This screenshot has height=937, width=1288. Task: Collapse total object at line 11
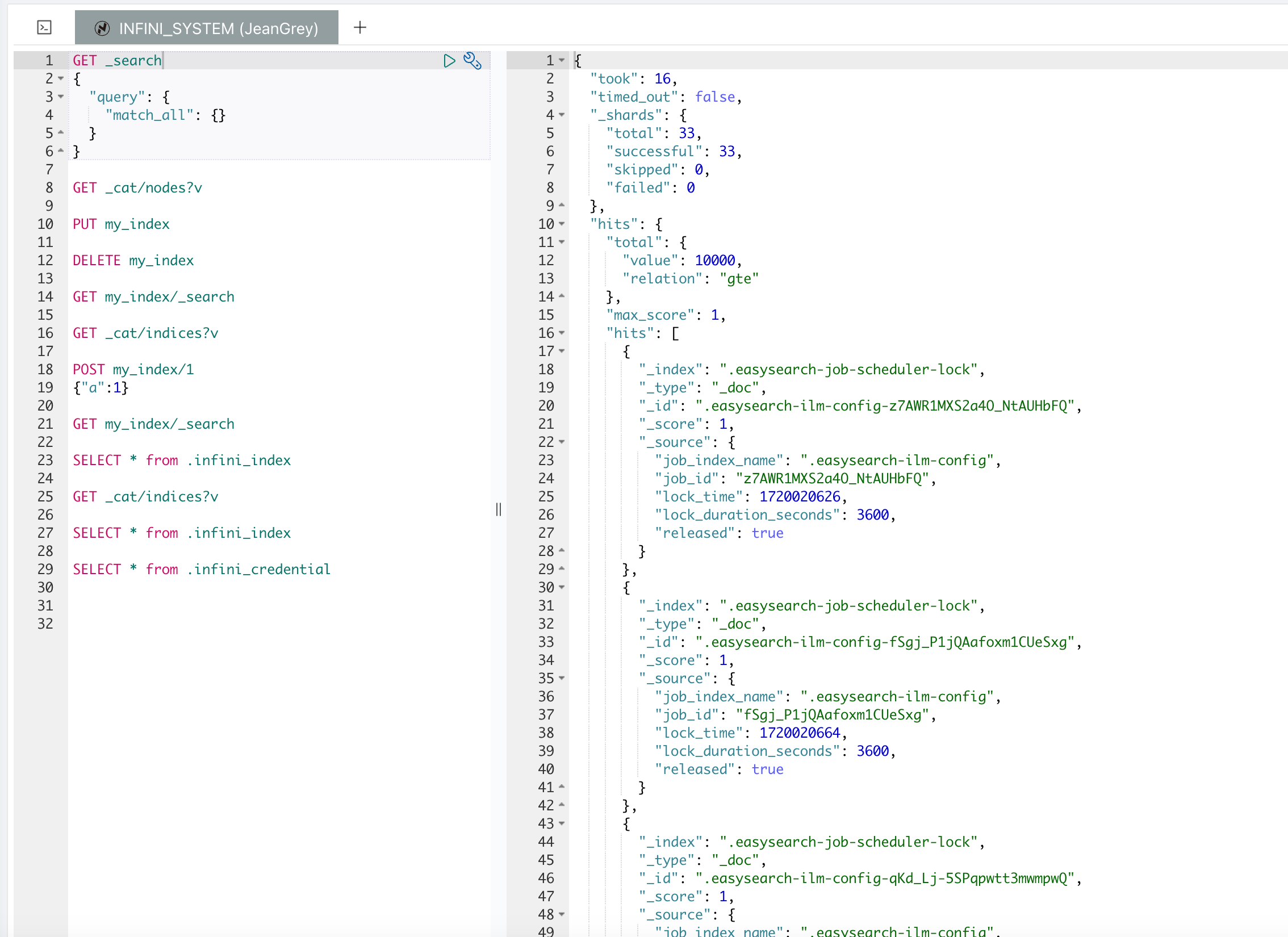[562, 242]
